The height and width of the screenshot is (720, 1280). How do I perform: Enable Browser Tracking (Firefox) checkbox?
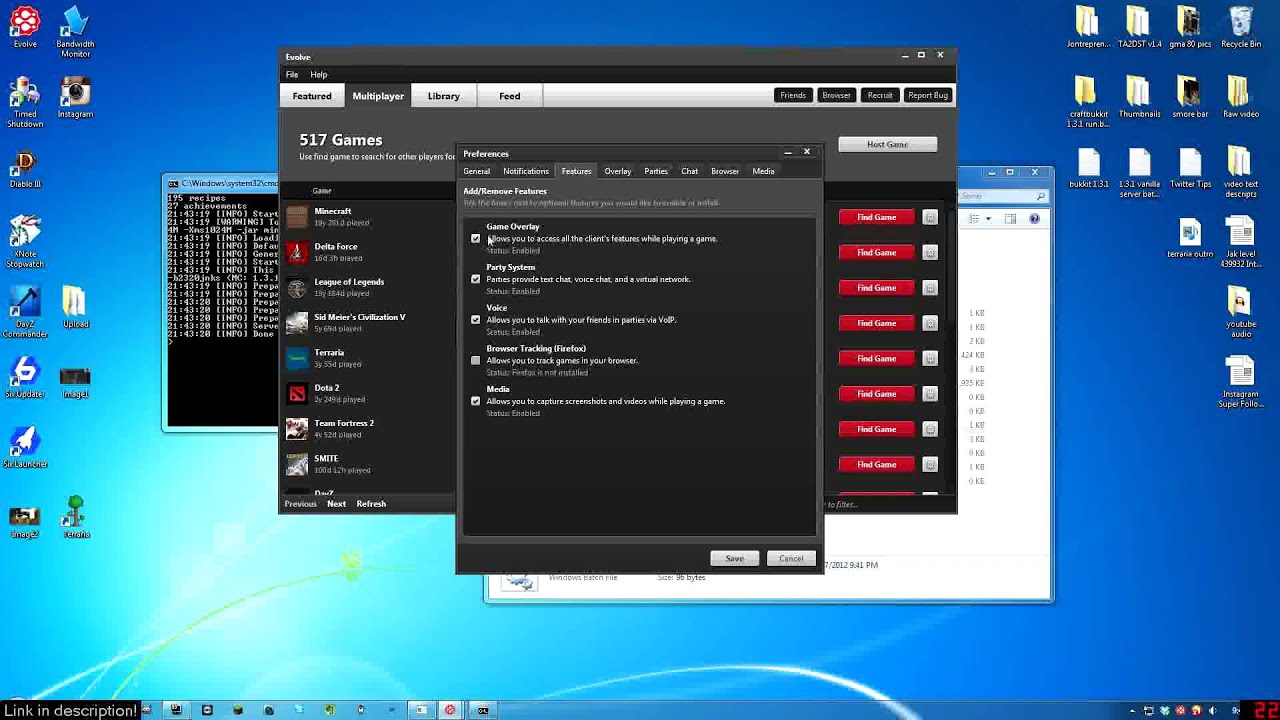[x=475, y=361]
